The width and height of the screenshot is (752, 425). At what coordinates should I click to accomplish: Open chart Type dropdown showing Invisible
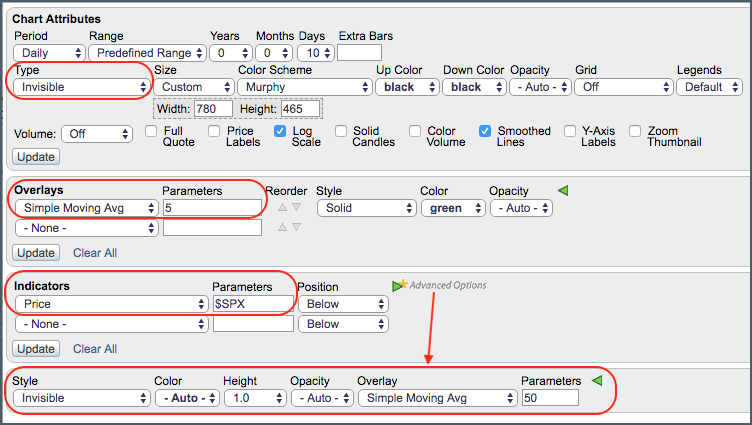pos(82,87)
